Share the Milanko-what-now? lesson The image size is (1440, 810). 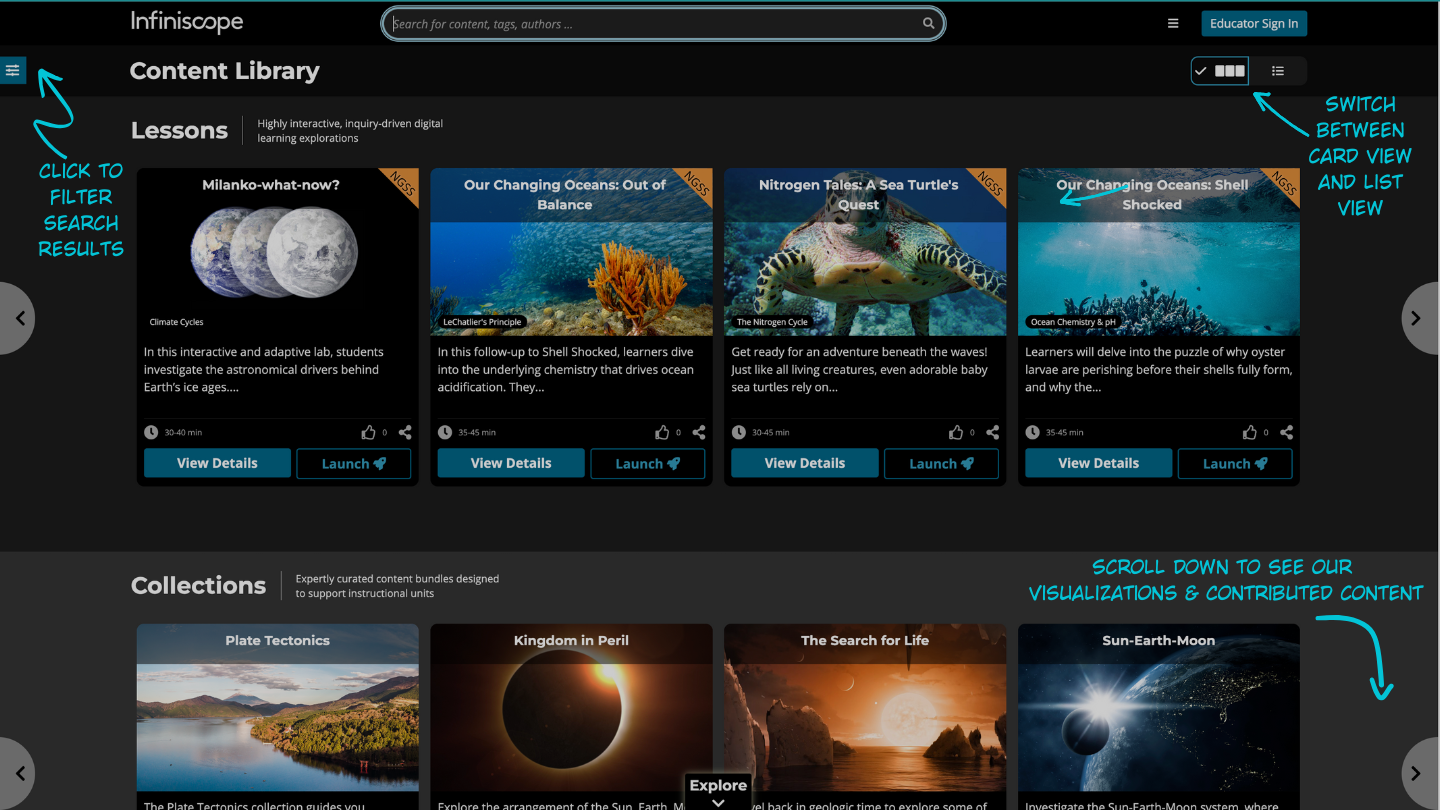pos(405,433)
